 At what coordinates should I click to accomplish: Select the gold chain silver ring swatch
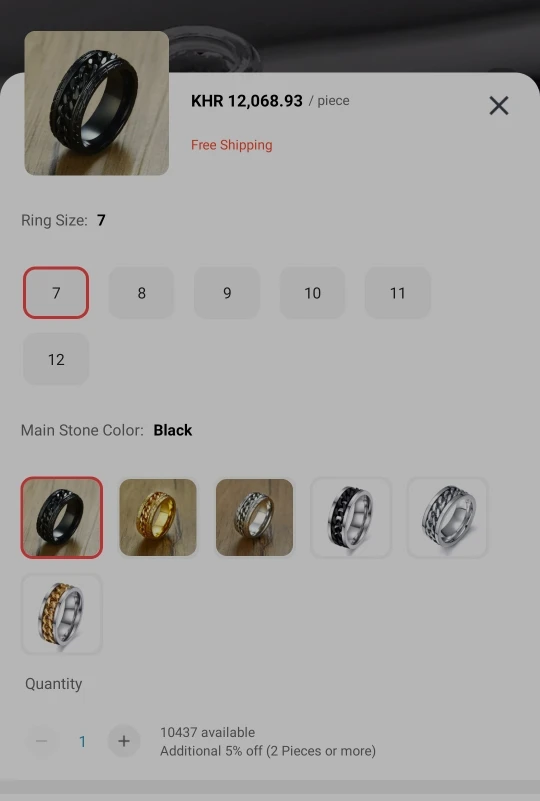(62, 614)
